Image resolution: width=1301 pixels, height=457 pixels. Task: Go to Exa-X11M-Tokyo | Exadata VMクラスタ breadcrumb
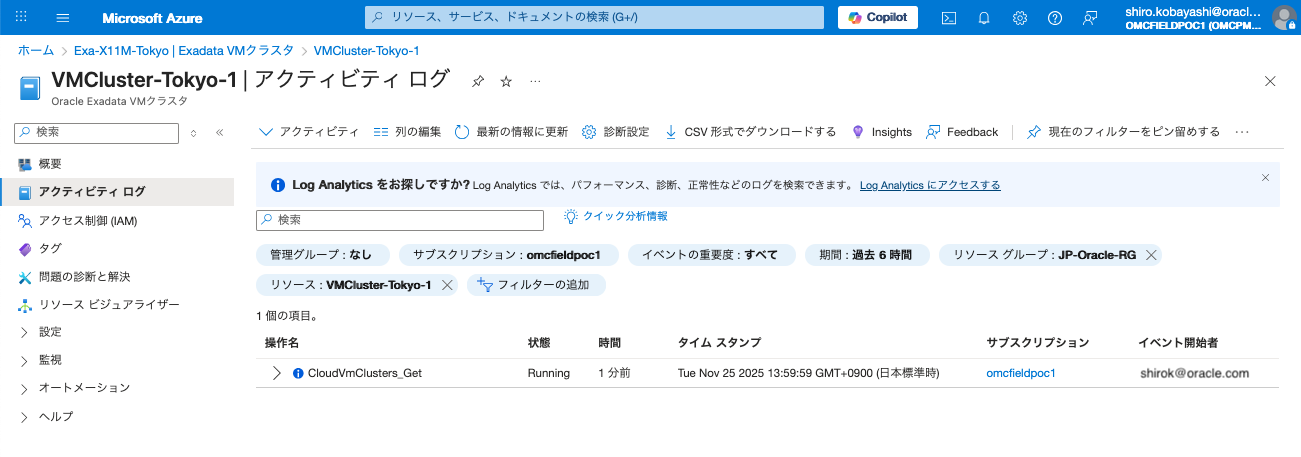[184, 50]
